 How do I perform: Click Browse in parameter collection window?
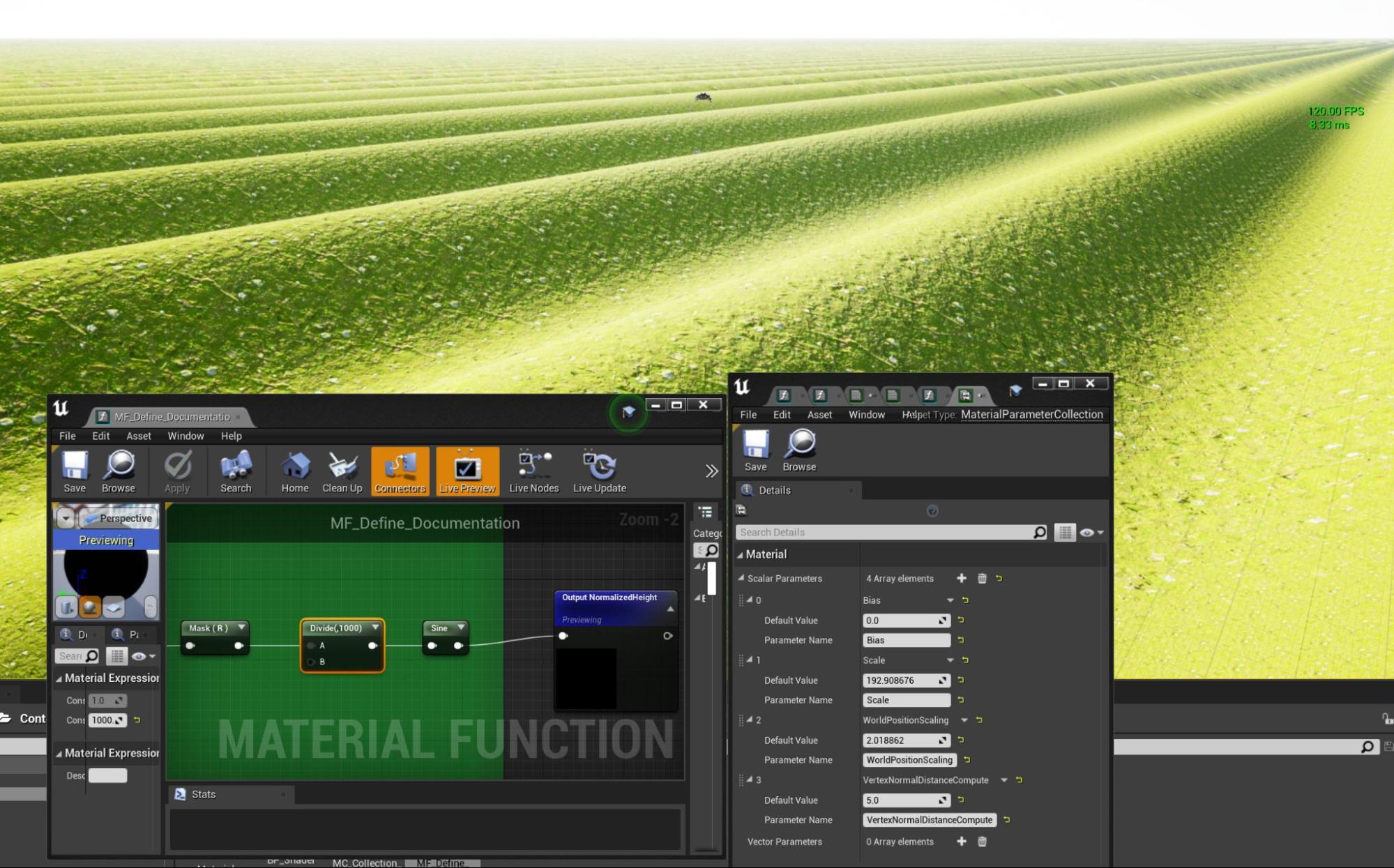[x=799, y=450]
